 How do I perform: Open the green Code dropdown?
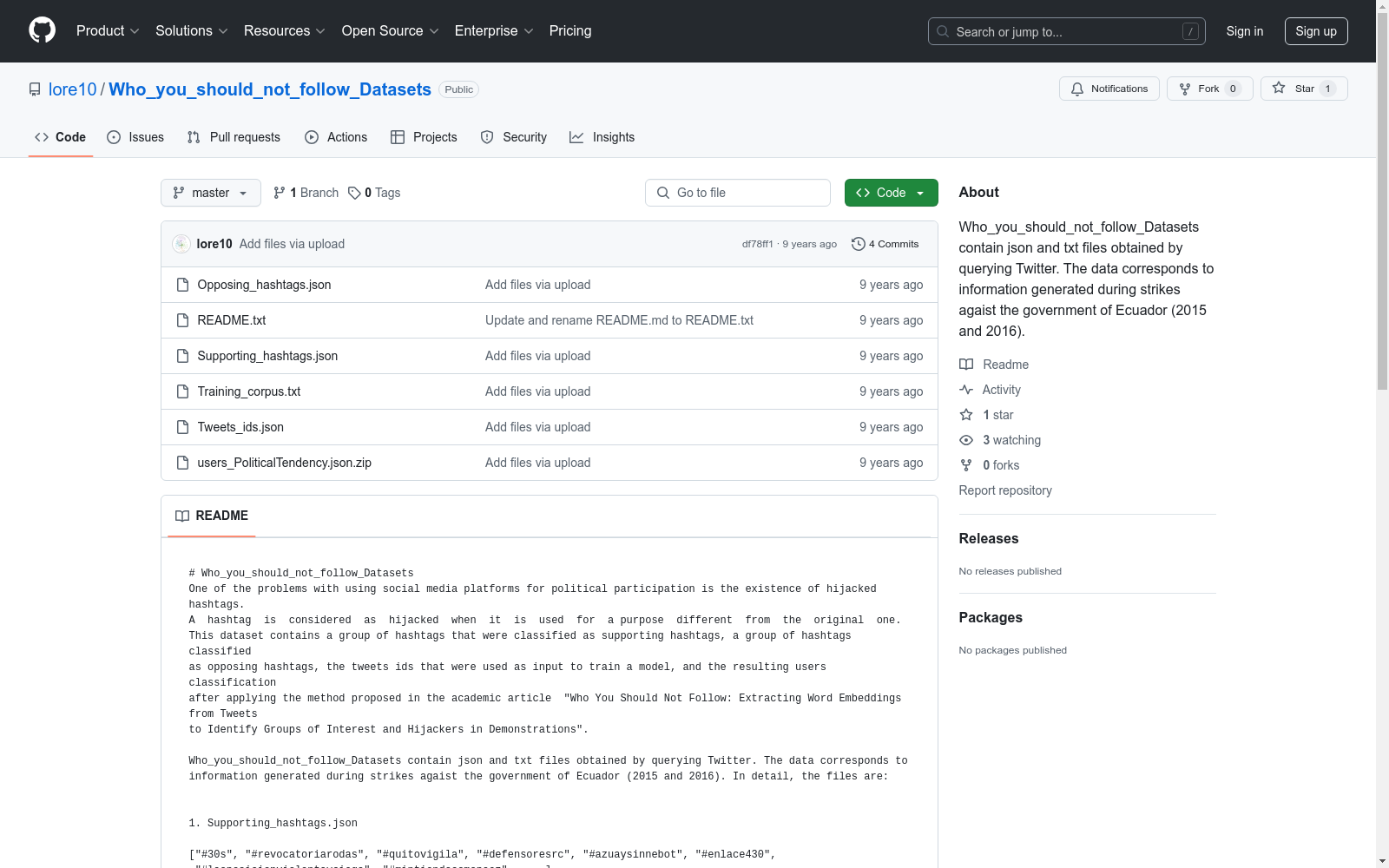tap(892, 193)
